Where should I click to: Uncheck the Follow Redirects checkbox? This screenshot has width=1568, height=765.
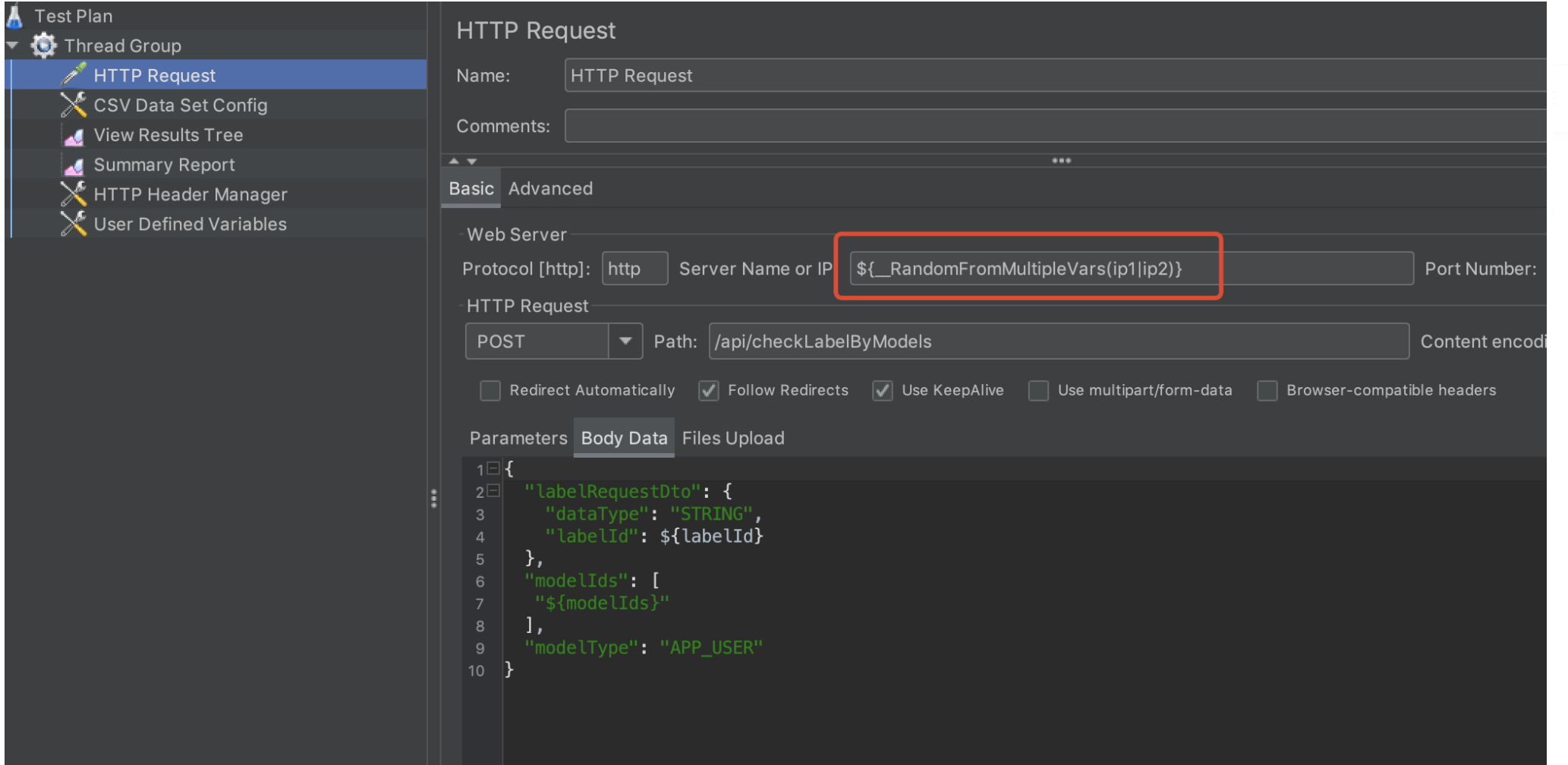(x=709, y=391)
